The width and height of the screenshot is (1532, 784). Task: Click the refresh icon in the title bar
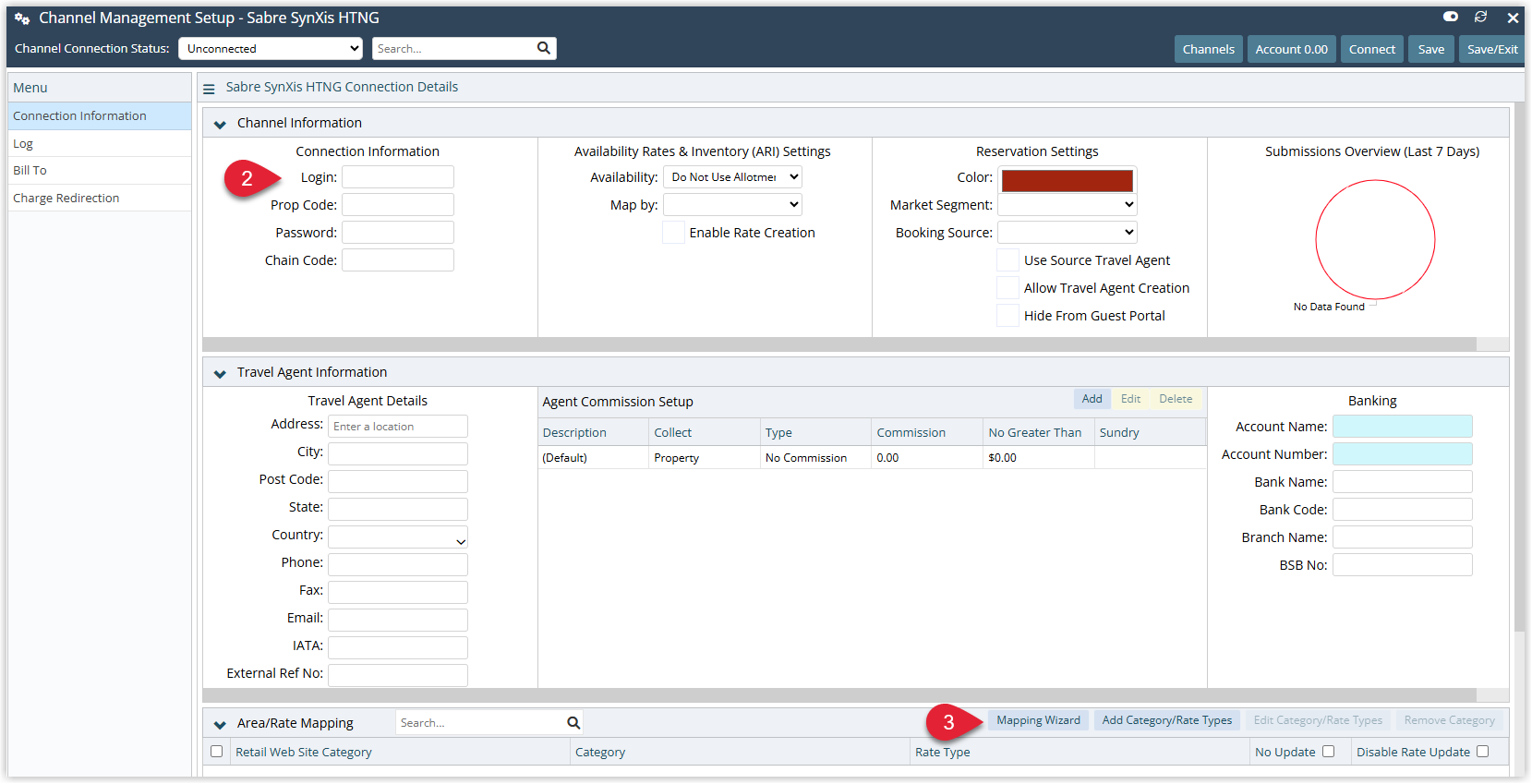[1480, 17]
